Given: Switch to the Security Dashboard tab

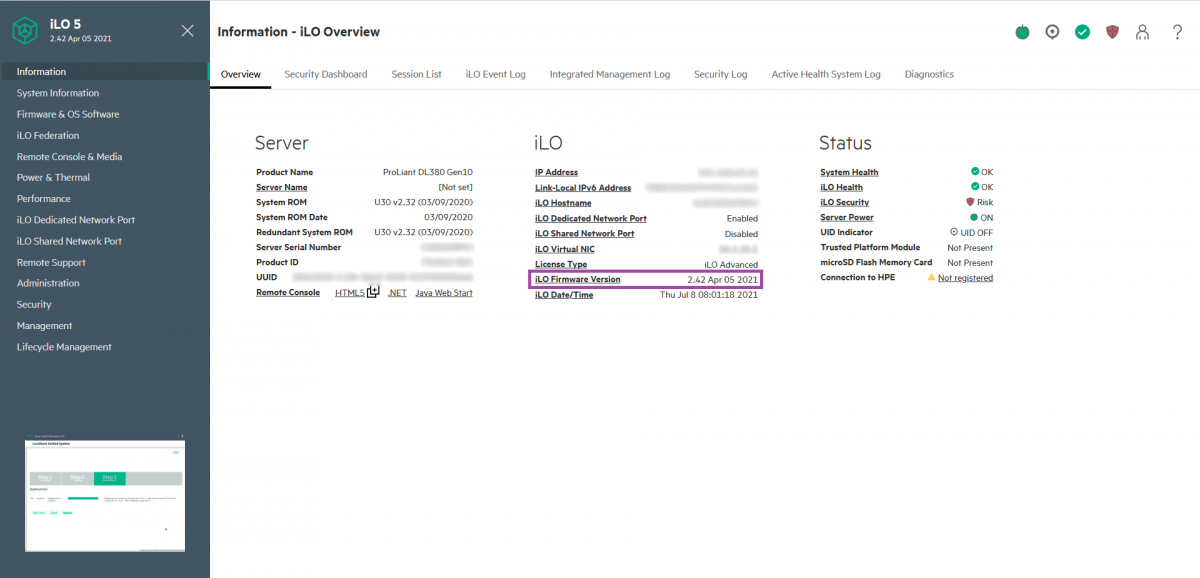Looking at the screenshot, I should 325,74.
